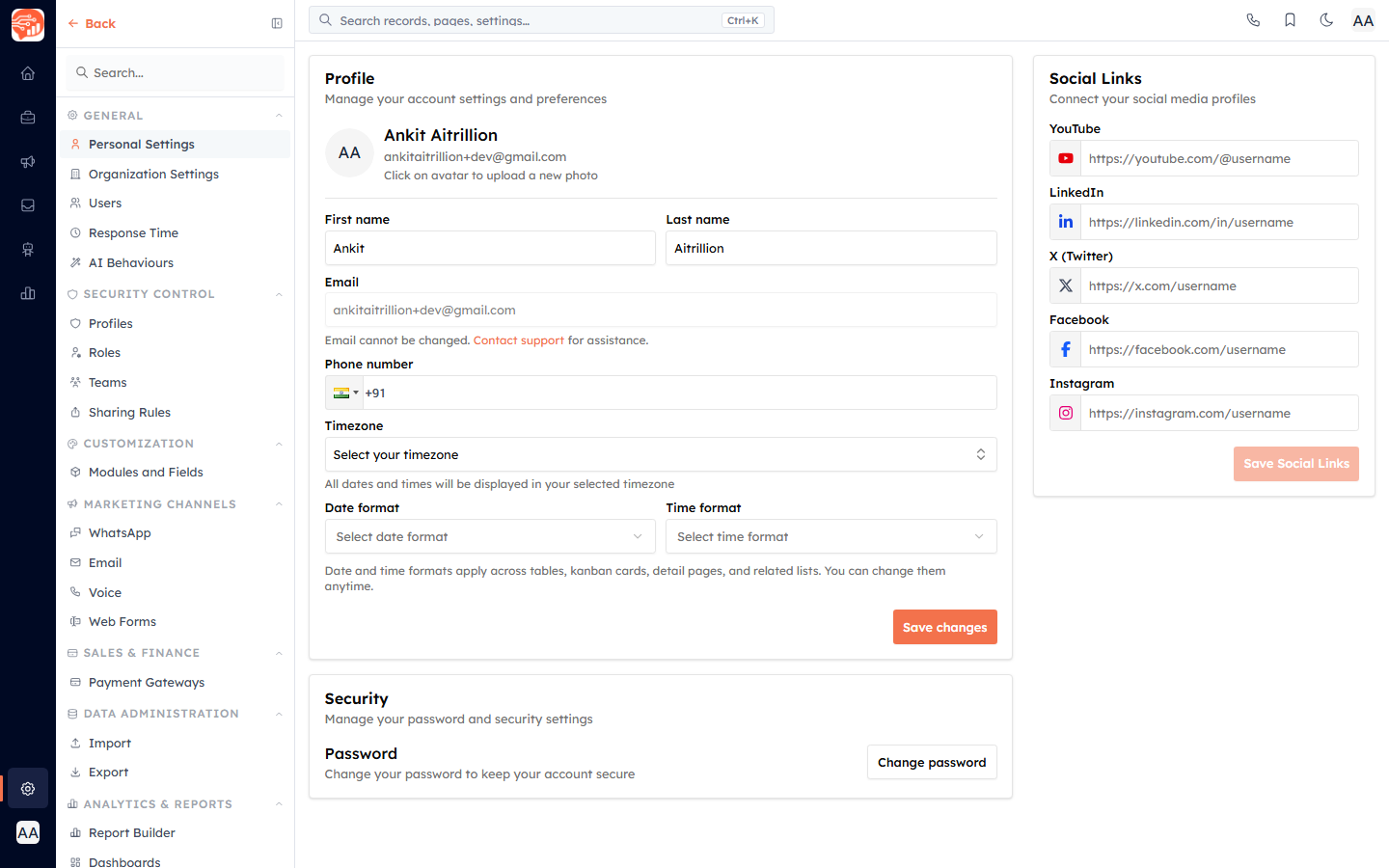Viewport: 1389px width, 868px height.
Task: Open WhatsApp channel settings
Action: click(x=175, y=533)
